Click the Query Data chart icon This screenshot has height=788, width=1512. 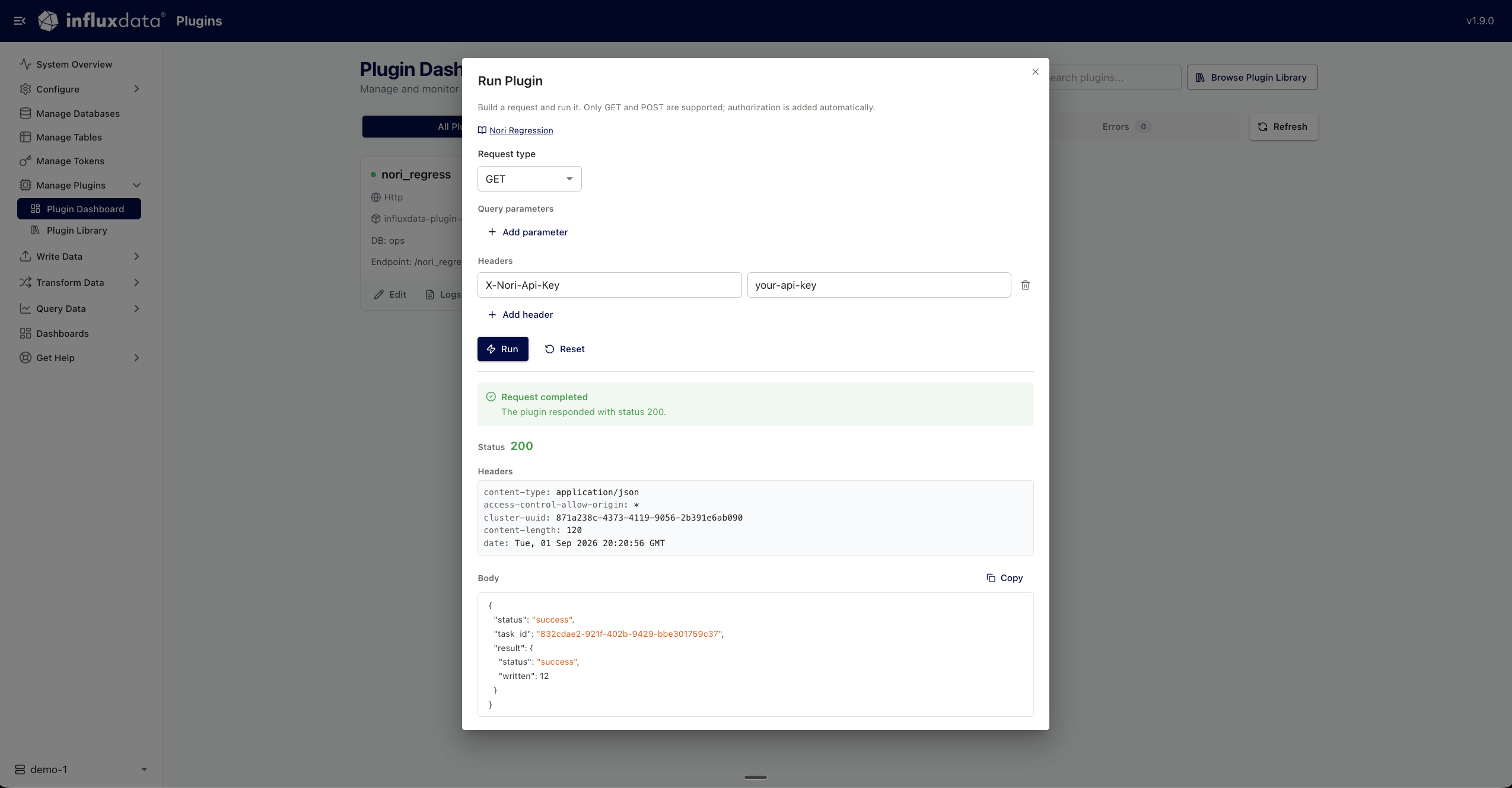(25, 308)
